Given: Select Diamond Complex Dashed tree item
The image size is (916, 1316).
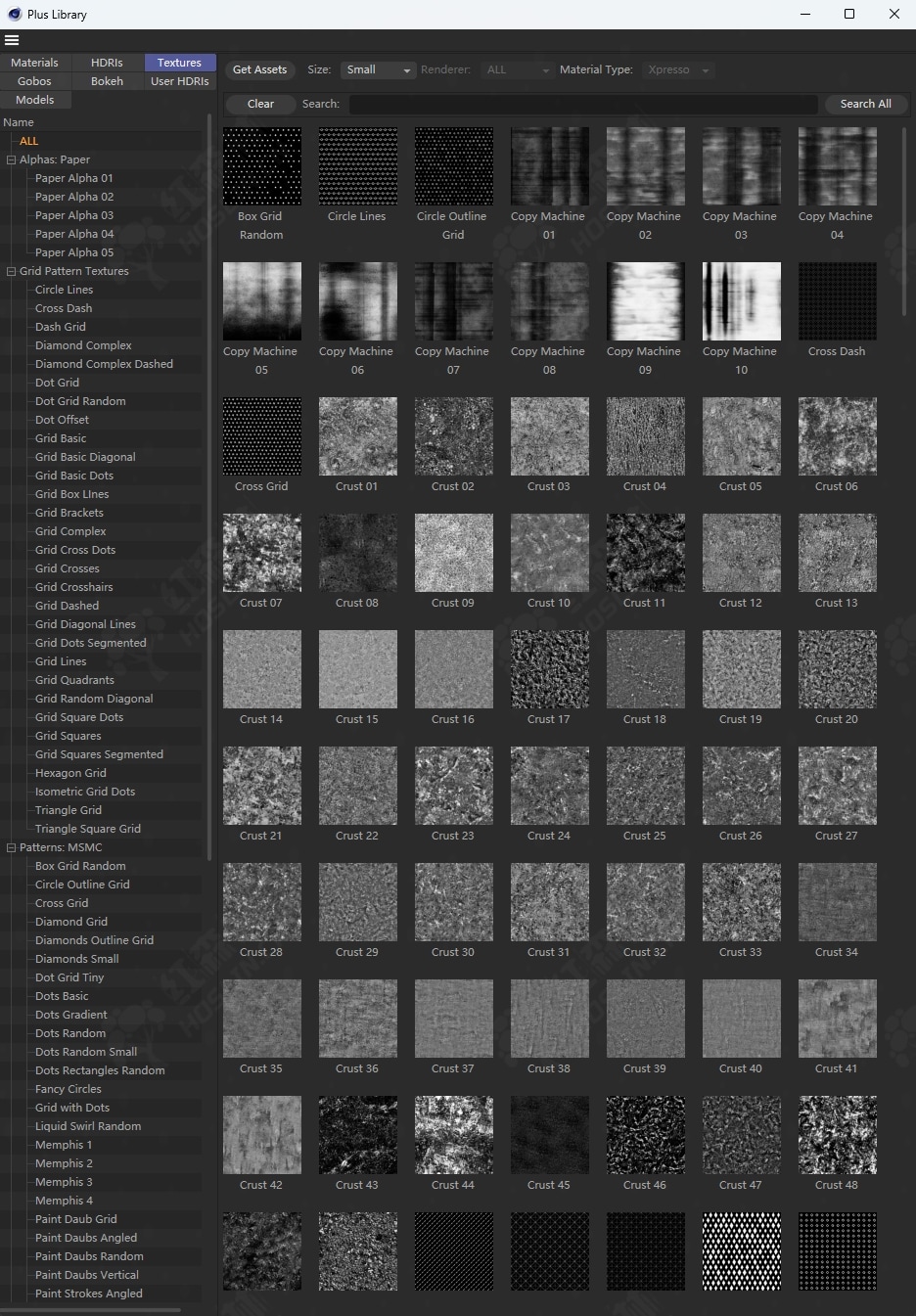Looking at the screenshot, I should [104, 364].
